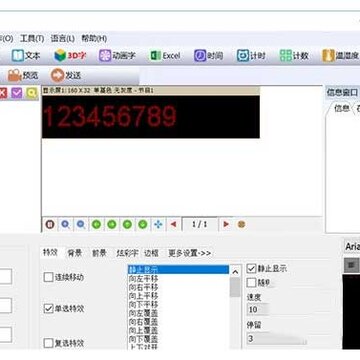This screenshot has width=360, height=360.
Task: Open 更多设置->> more settings
Action: (190, 253)
